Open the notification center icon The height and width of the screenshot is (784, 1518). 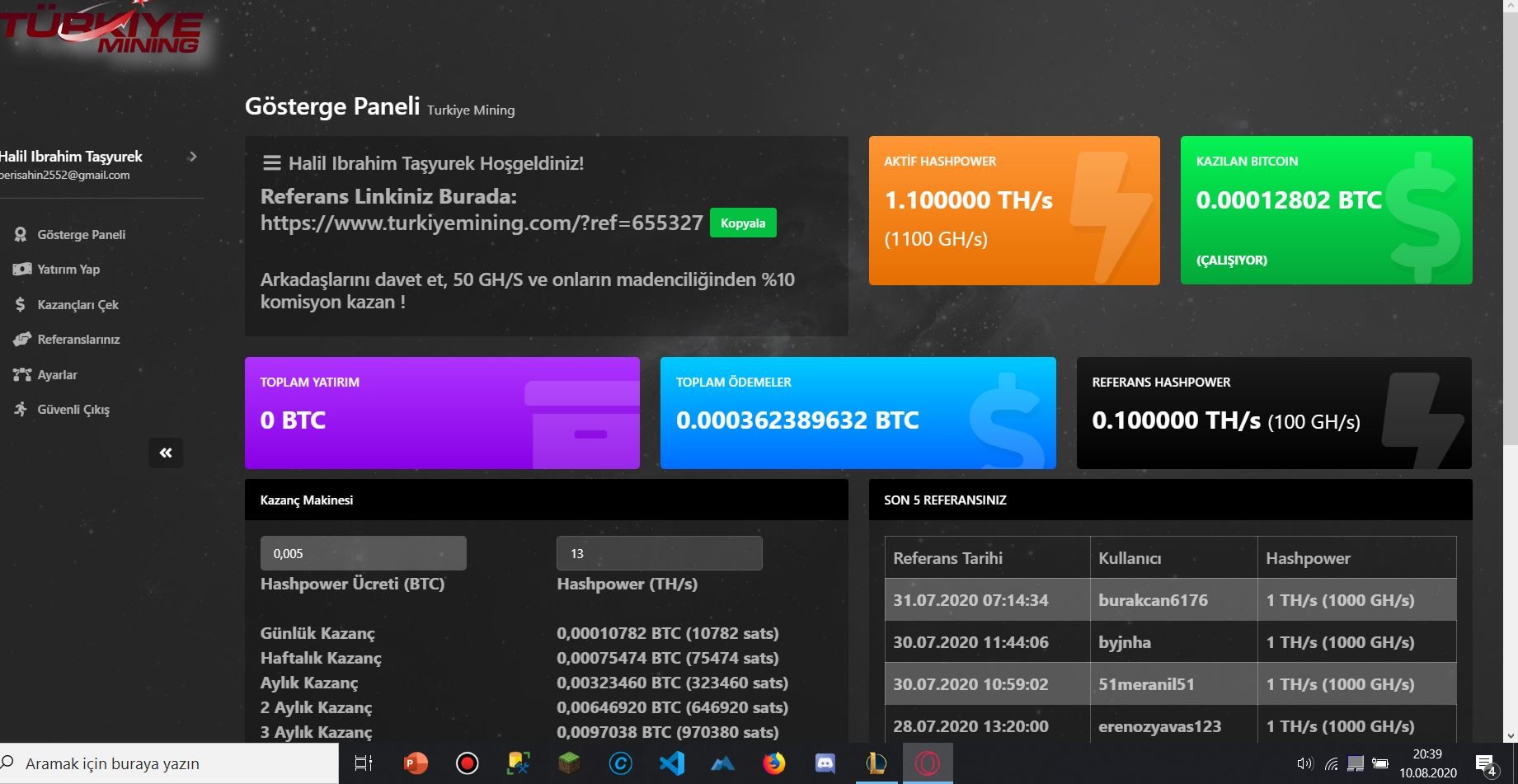(x=1487, y=765)
